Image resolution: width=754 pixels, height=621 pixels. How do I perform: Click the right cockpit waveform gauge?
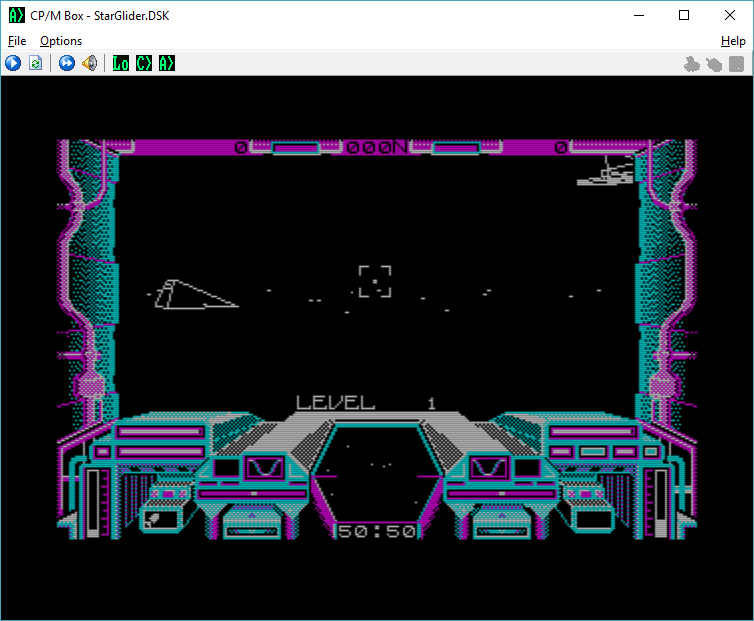(x=489, y=467)
